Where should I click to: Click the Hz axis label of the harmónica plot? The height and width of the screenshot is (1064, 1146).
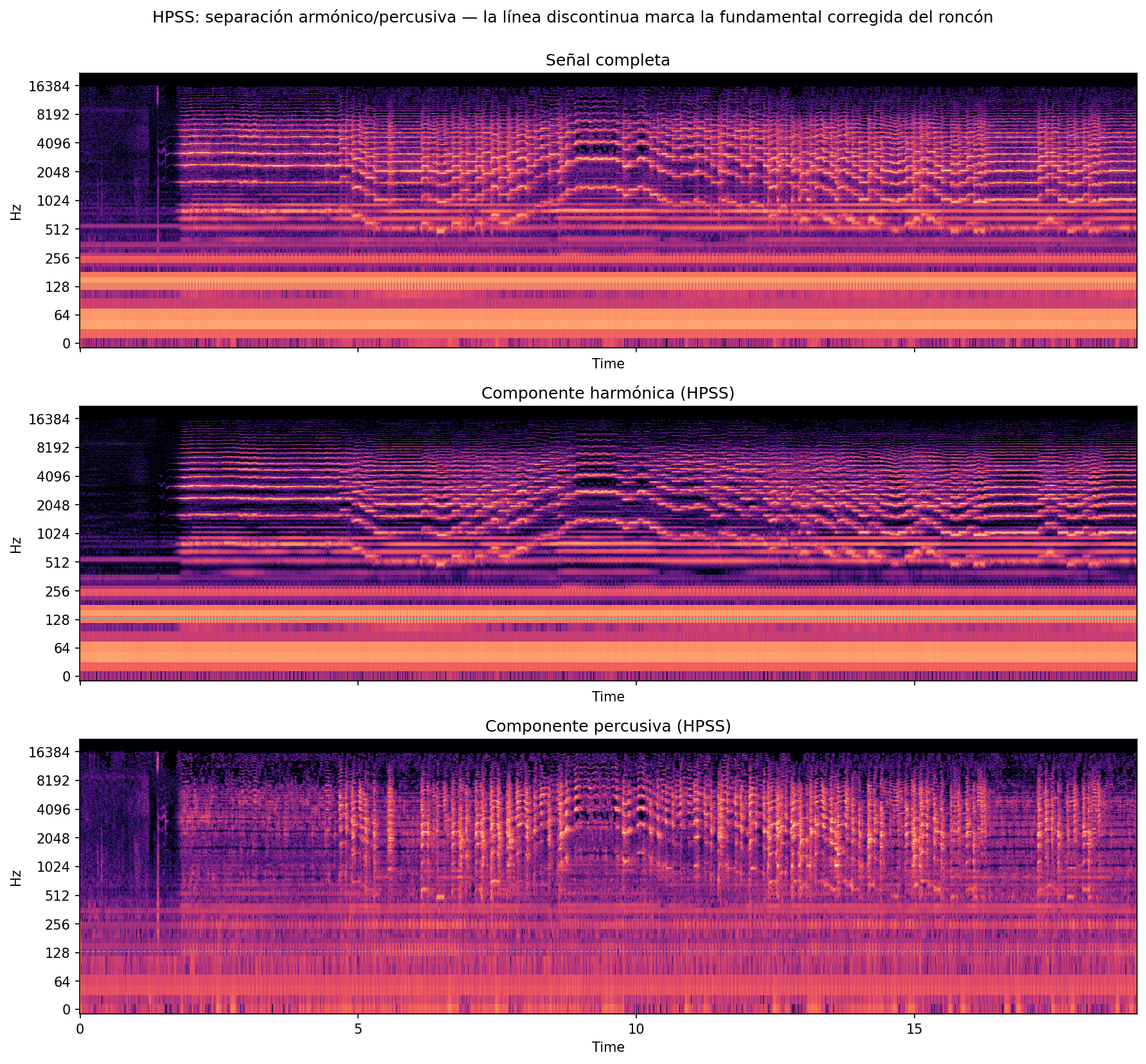pos(17,545)
